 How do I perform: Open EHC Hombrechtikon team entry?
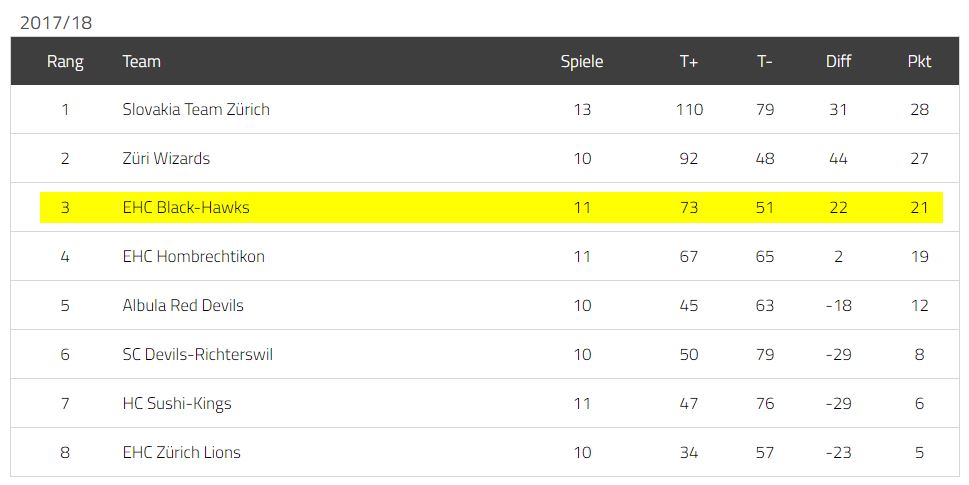[193, 256]
